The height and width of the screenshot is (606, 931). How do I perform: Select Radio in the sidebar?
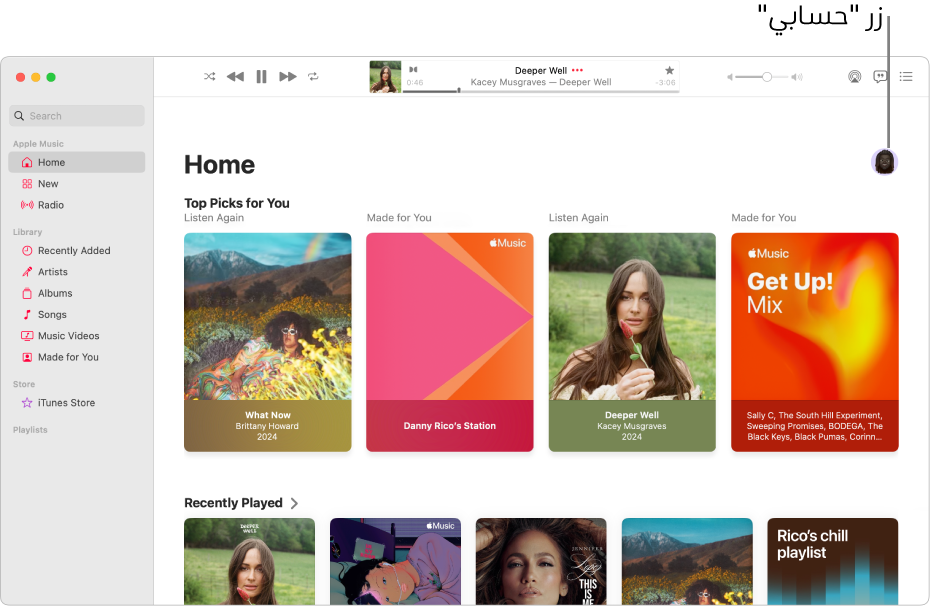pos(48,204)
